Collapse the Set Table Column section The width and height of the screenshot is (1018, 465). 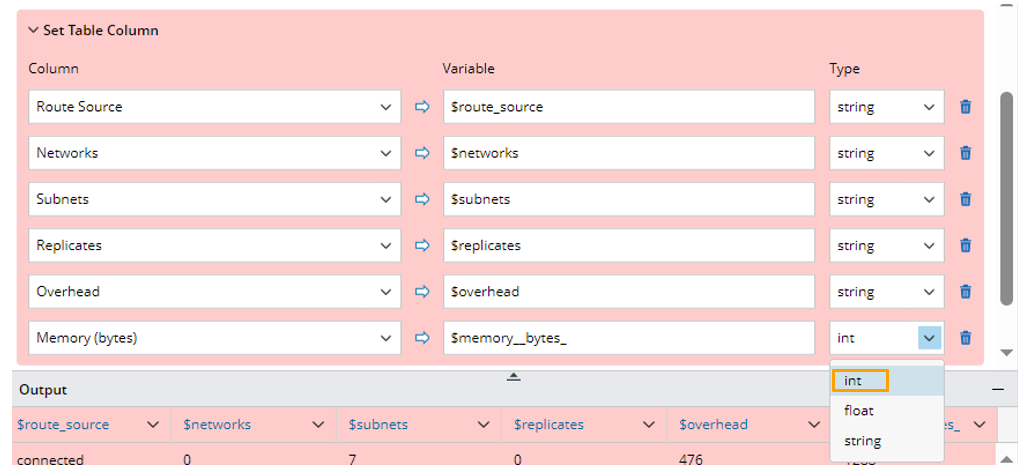coord(33,30)
